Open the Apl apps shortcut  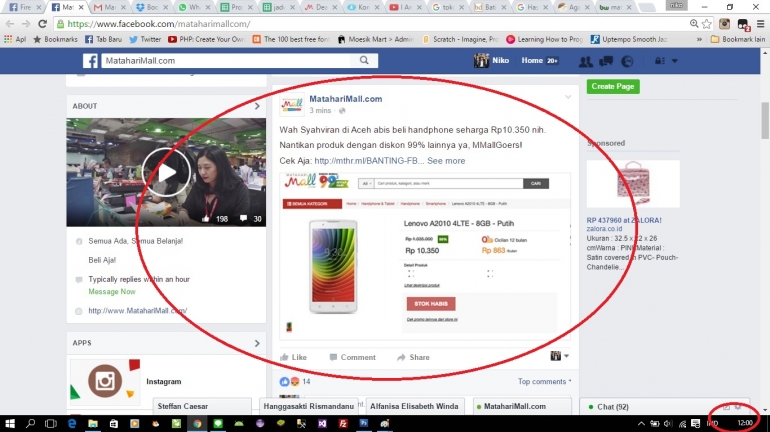pyautogui.click(x=15, y=39)
